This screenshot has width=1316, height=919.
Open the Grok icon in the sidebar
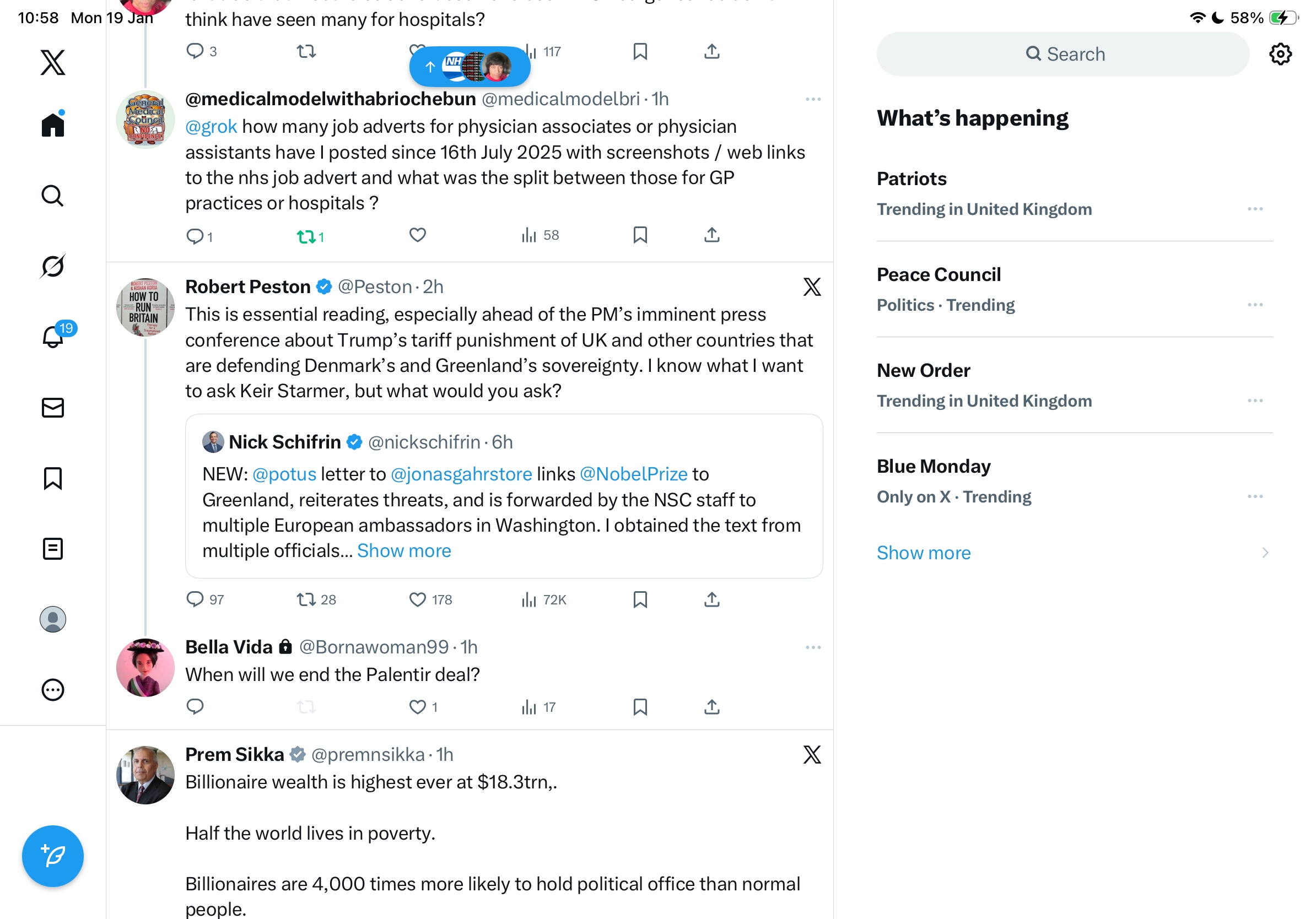53,266
